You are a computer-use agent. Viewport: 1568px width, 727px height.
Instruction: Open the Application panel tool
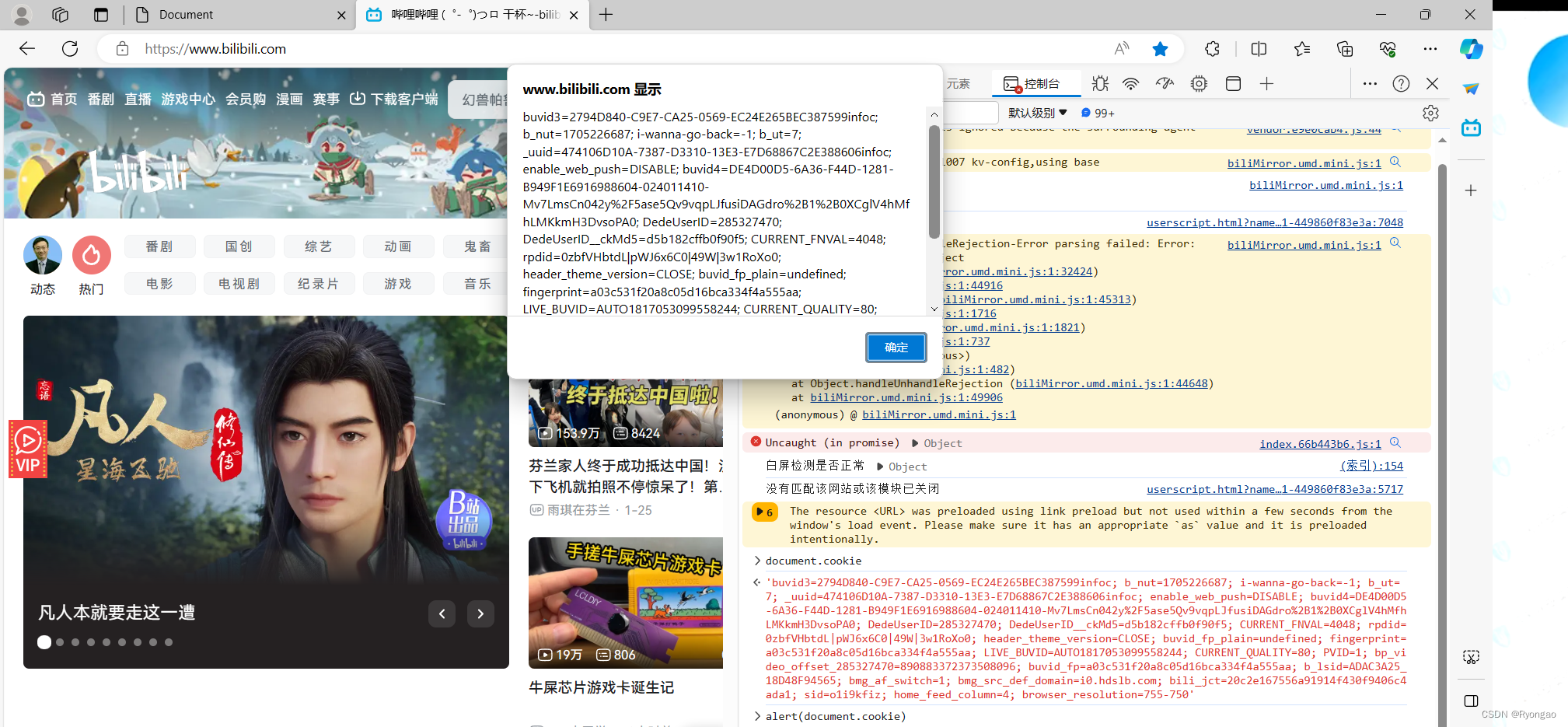click(x=1233, y=84)
